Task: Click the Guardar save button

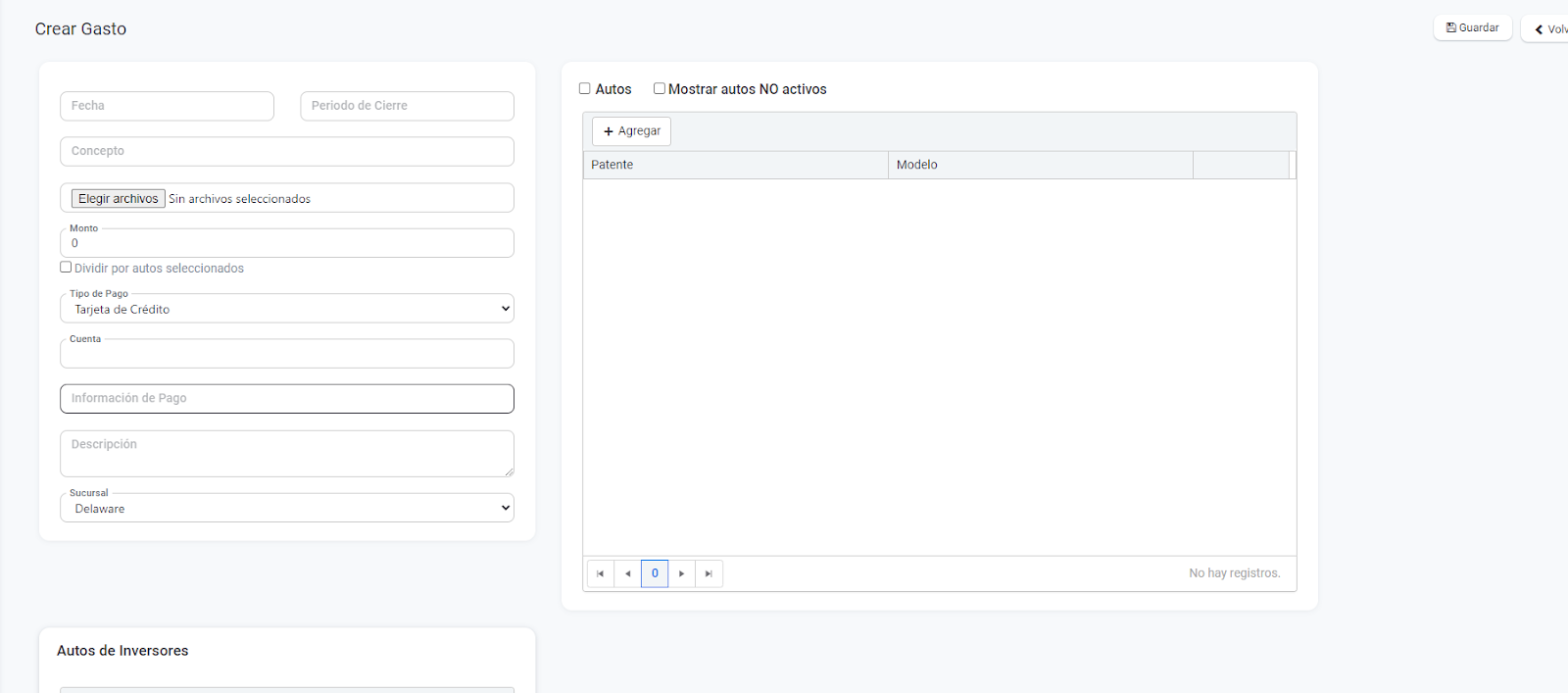Action: point(1472,28)
